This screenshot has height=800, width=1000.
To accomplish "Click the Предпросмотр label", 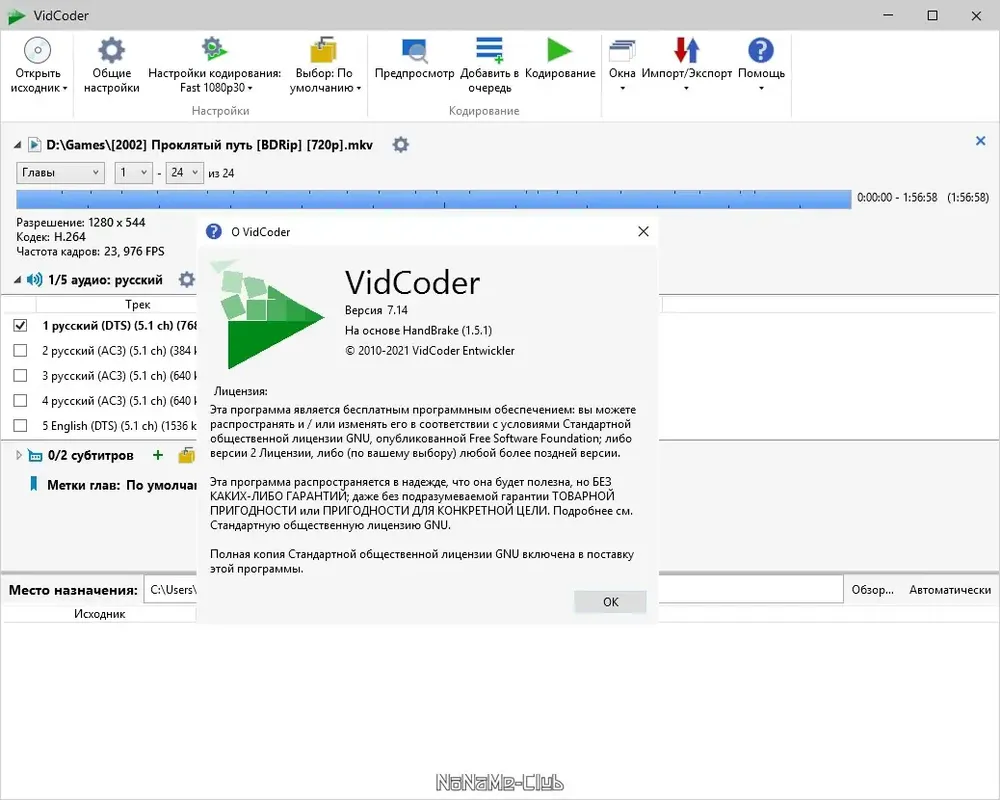I will point(415,73).
